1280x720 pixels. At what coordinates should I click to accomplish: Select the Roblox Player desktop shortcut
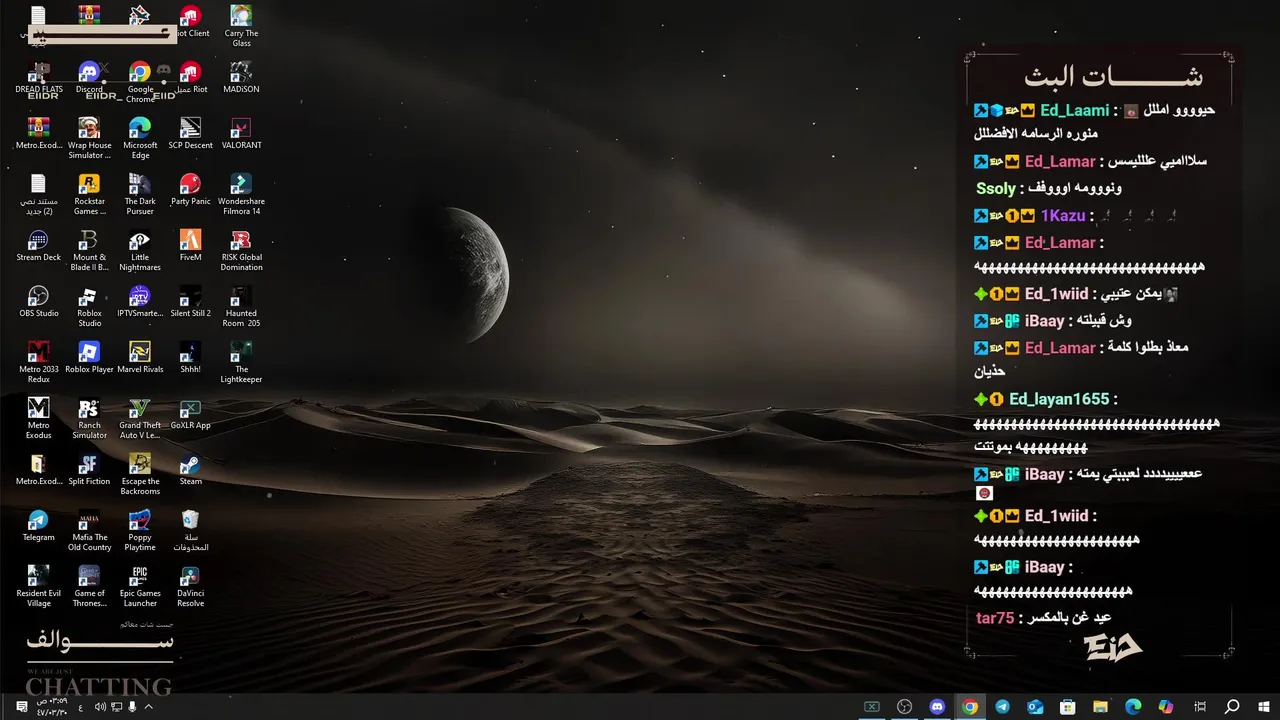click(89, 358)
